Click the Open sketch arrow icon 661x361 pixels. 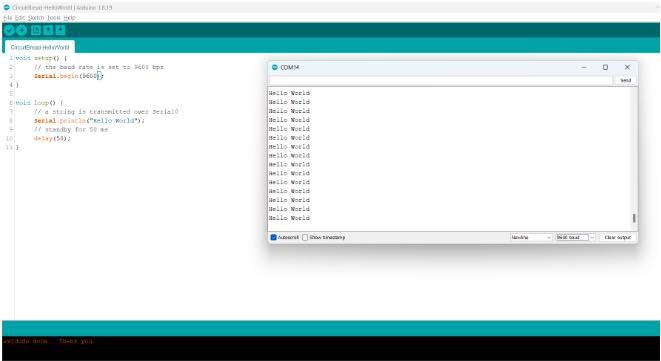48,30
